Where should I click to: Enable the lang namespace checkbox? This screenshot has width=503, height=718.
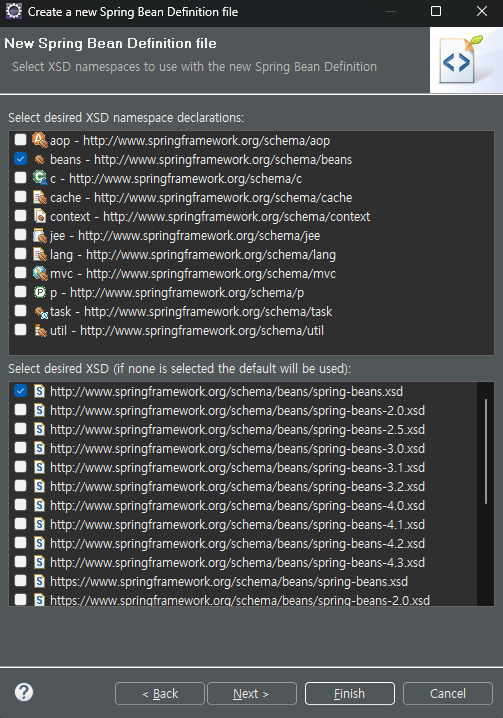tap(20, 253)
